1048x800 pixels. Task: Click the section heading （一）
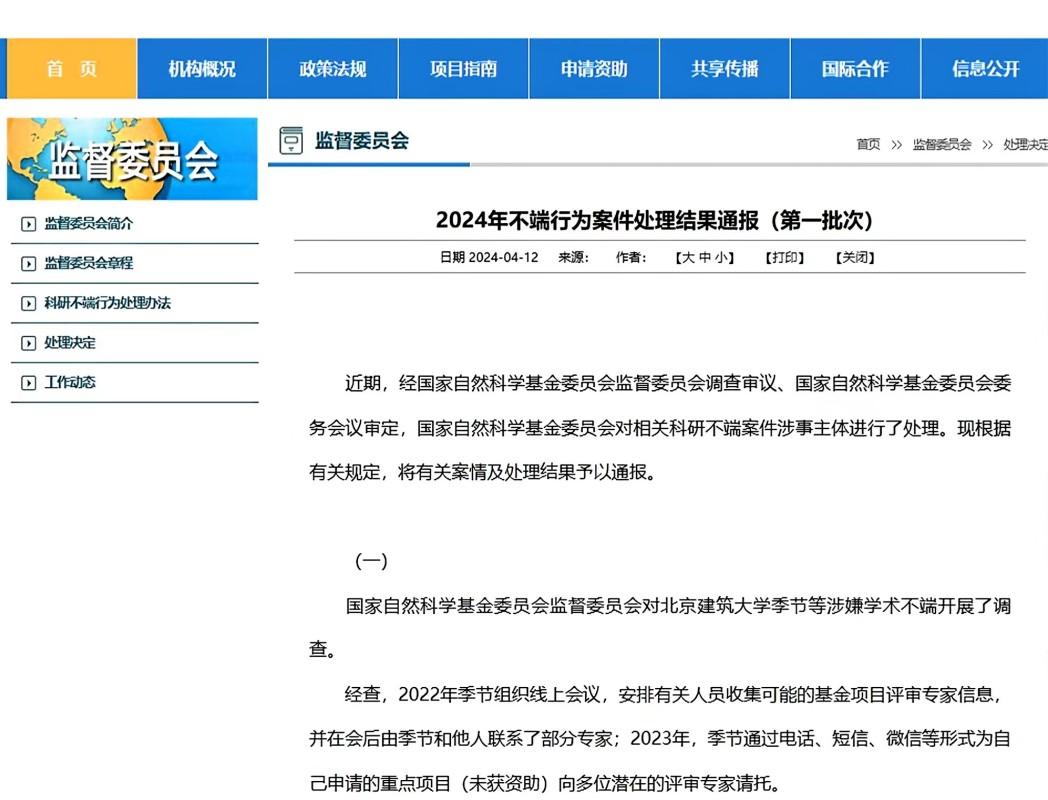point(371,560)
